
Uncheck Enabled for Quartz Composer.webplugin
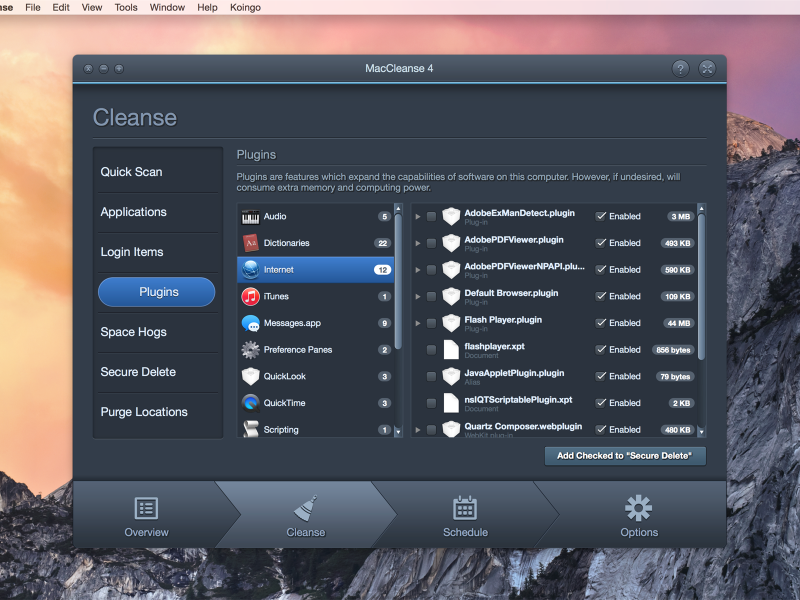click(x=601, y=430)
